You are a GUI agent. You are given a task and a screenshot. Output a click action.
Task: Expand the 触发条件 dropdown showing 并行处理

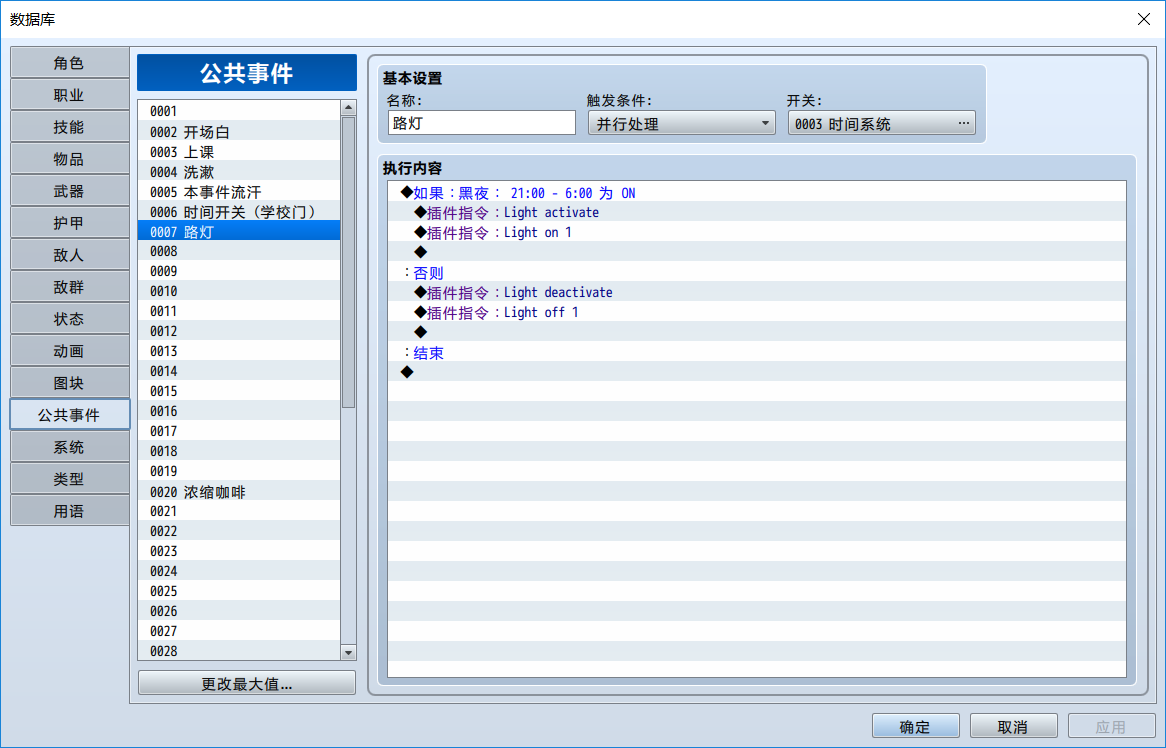[x=681, y=123]
